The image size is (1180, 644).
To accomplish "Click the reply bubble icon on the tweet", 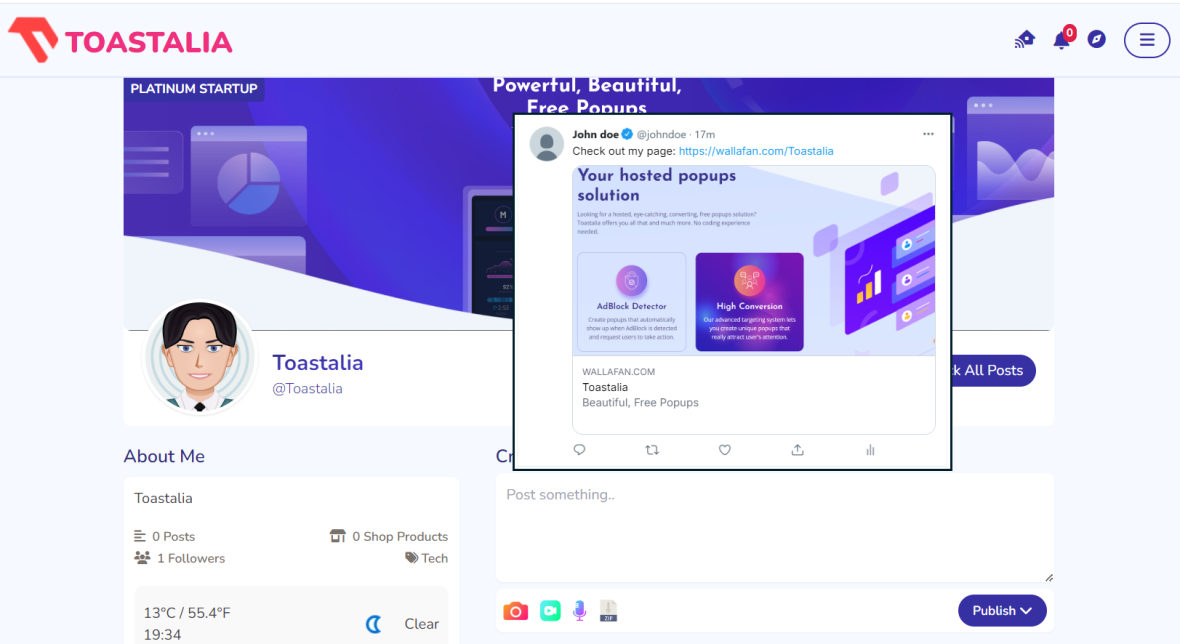I will 579,450.
